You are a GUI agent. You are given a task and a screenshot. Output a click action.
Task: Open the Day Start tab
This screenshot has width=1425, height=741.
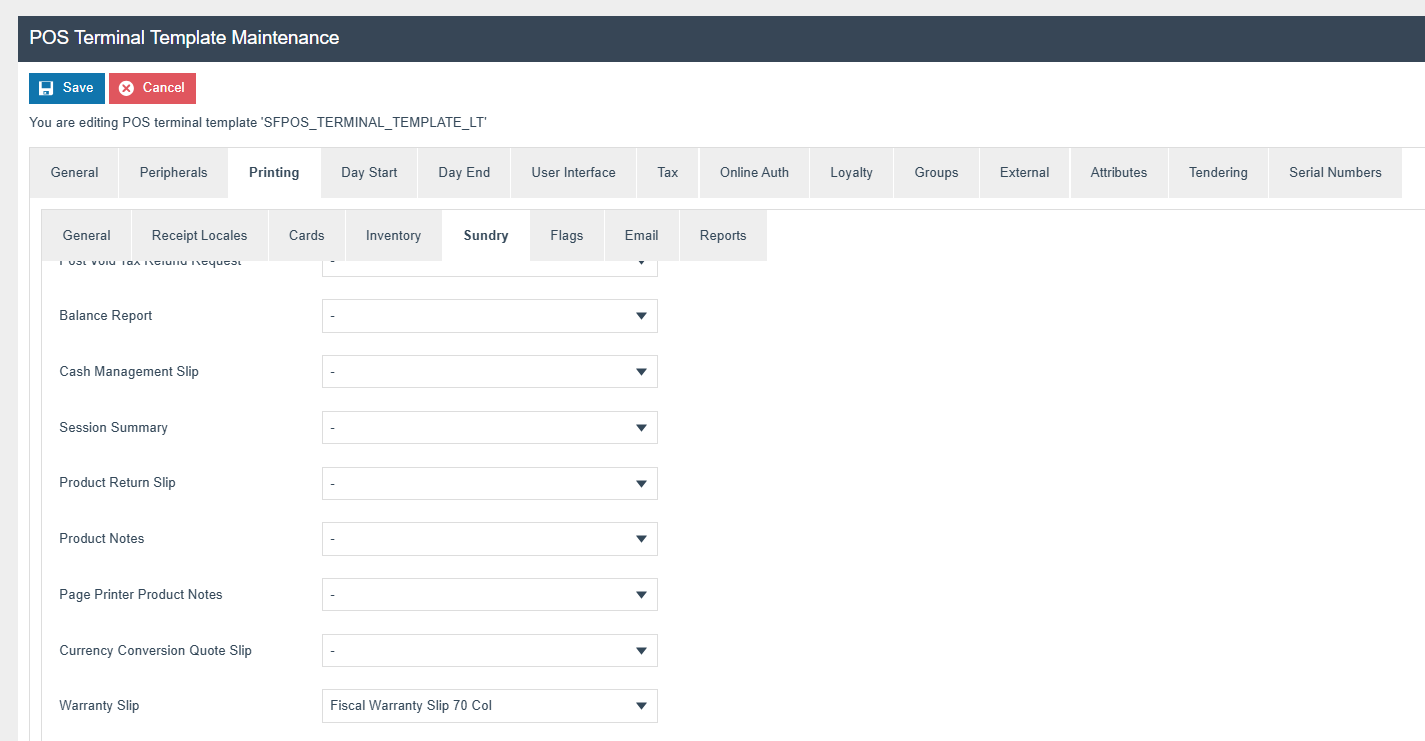(369, 173)
